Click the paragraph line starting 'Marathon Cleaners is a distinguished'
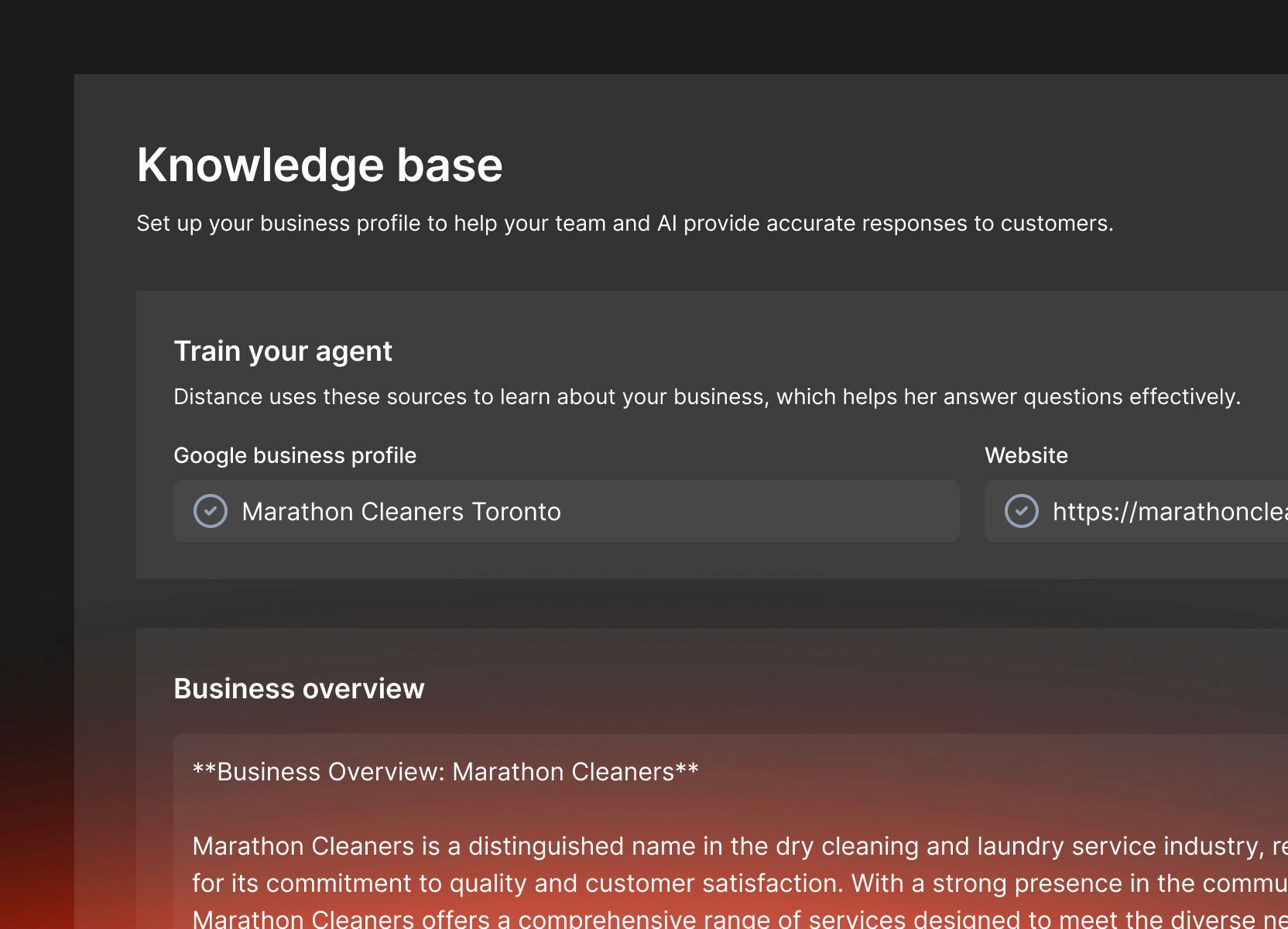The width and height of the screenshot is (1288, 929). pyautogui.click(x=740, y=846)
